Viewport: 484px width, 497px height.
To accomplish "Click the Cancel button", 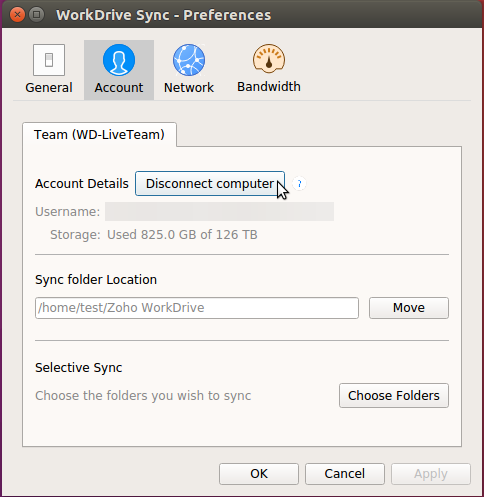I will 345,474.
